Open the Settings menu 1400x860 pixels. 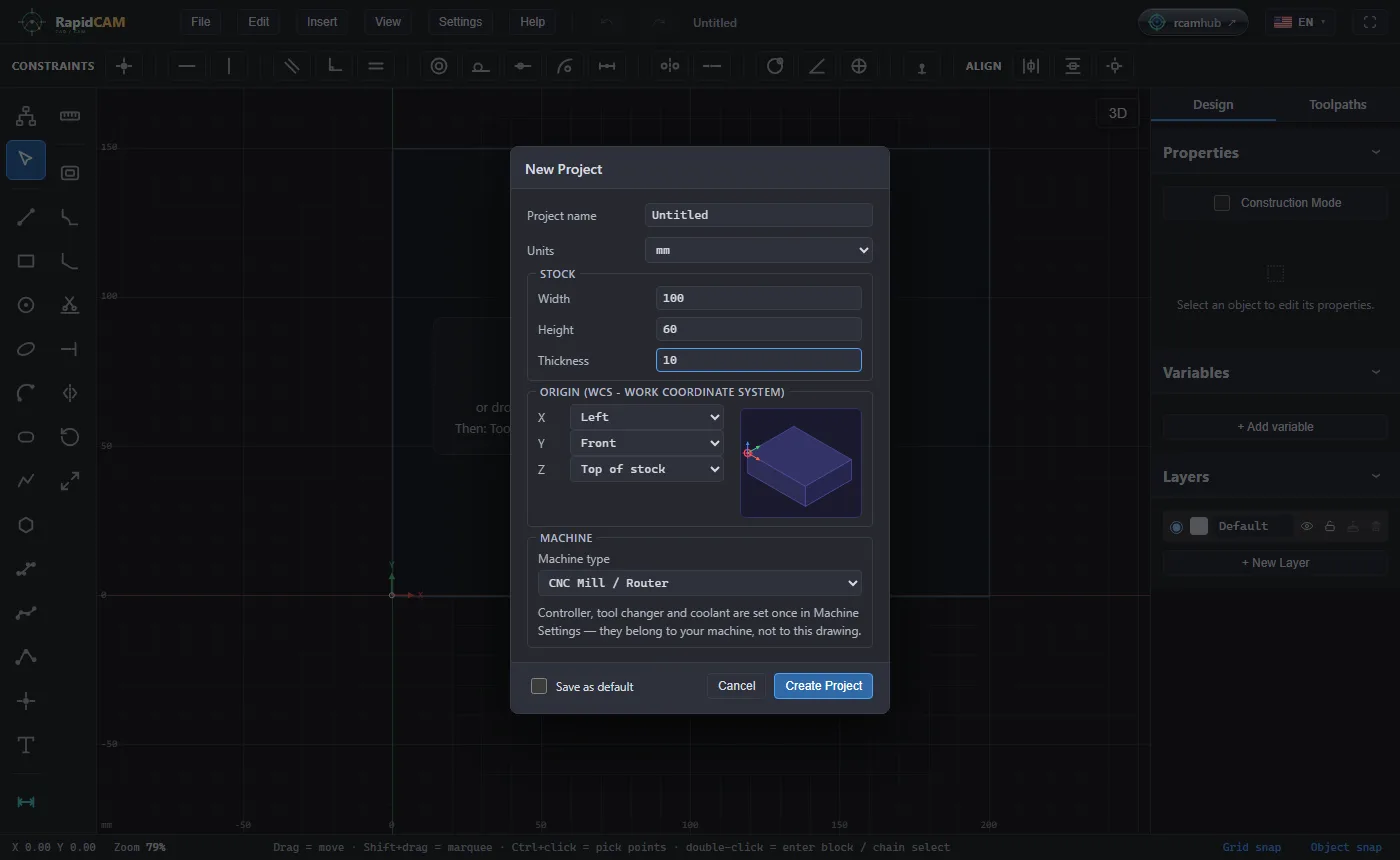[x=460, y=22]
